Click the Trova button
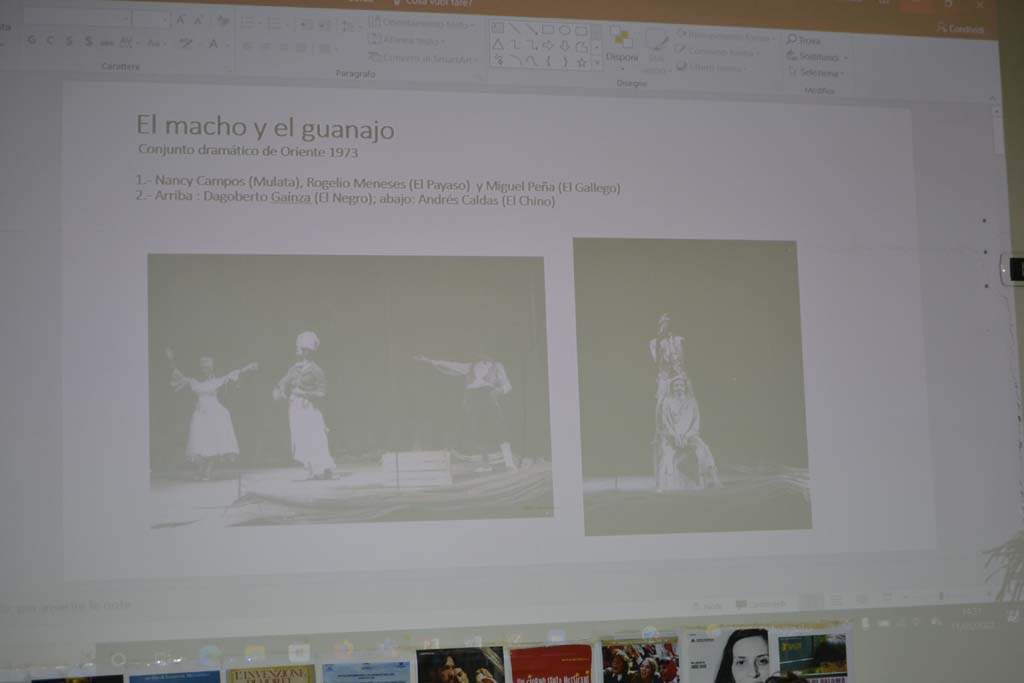 click(x=804, y=40)
